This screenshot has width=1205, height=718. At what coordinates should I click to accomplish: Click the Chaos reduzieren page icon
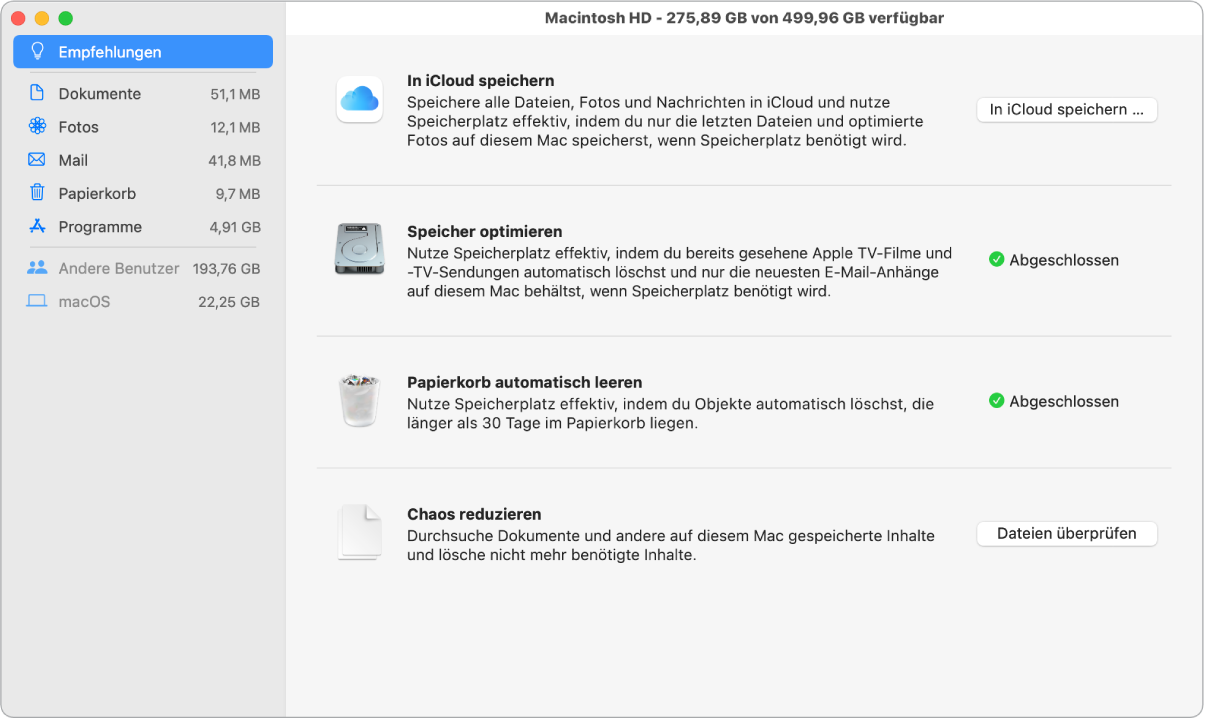pyautogui.click(x=359, y=531)
